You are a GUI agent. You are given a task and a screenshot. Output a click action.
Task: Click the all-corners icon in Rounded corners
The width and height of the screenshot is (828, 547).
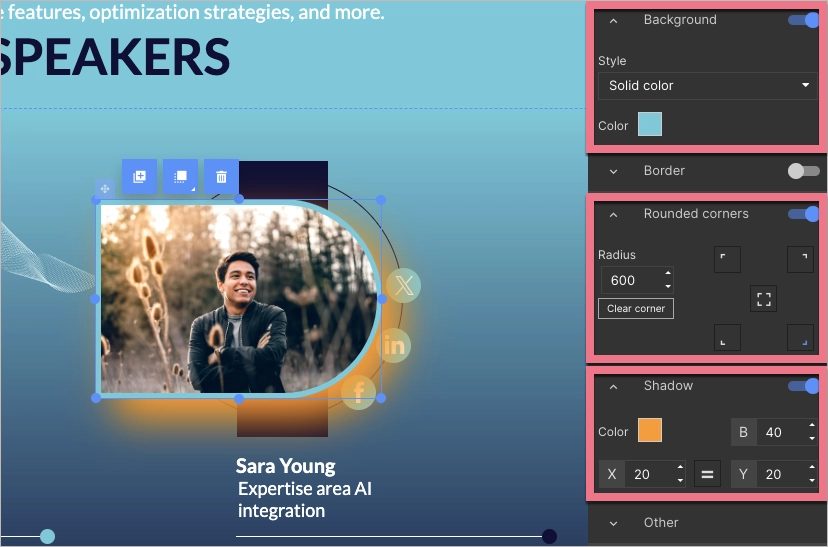pos(764,299)
